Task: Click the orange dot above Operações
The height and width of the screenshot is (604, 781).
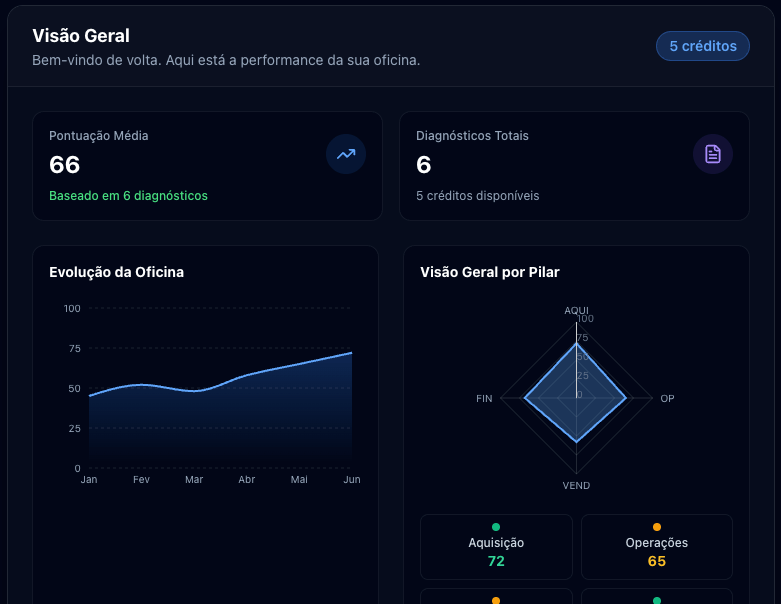Action: coord(657,527)
